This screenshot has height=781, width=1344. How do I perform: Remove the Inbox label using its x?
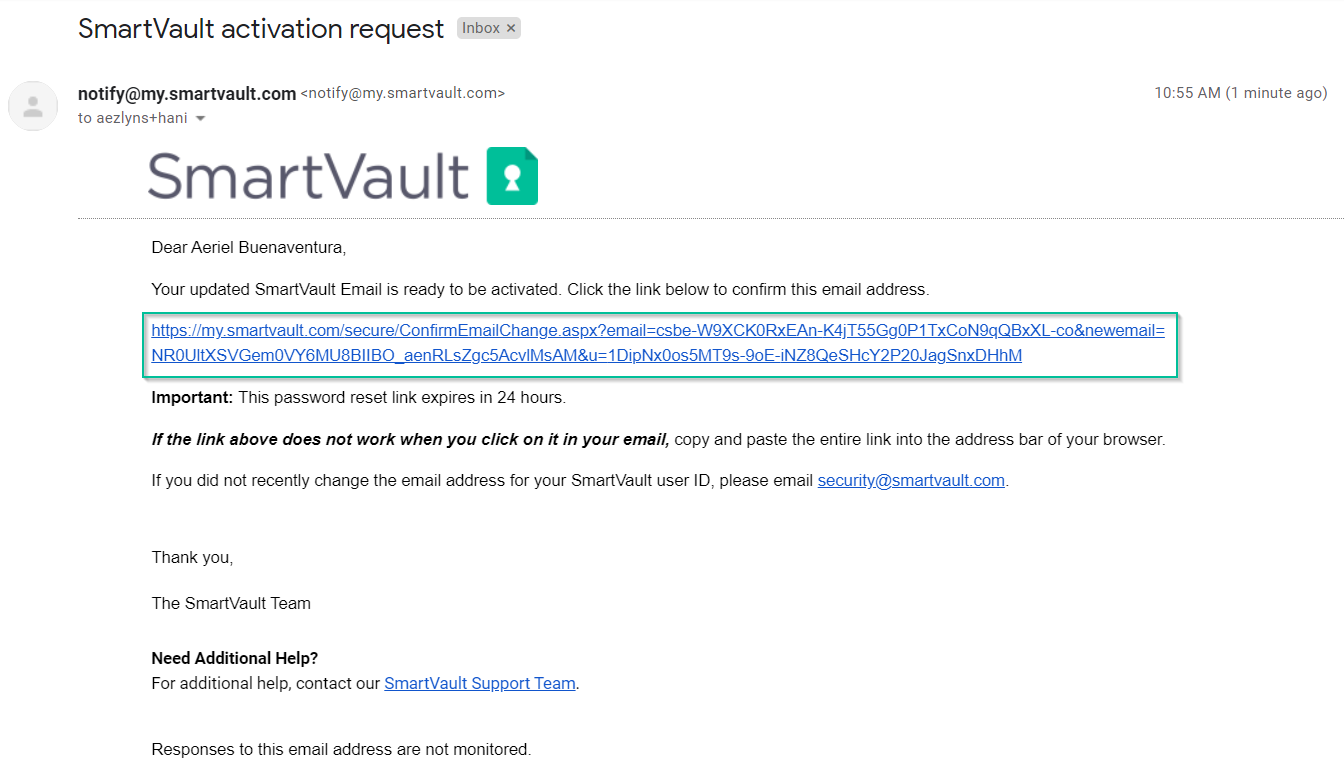click(x=511, y=29)
